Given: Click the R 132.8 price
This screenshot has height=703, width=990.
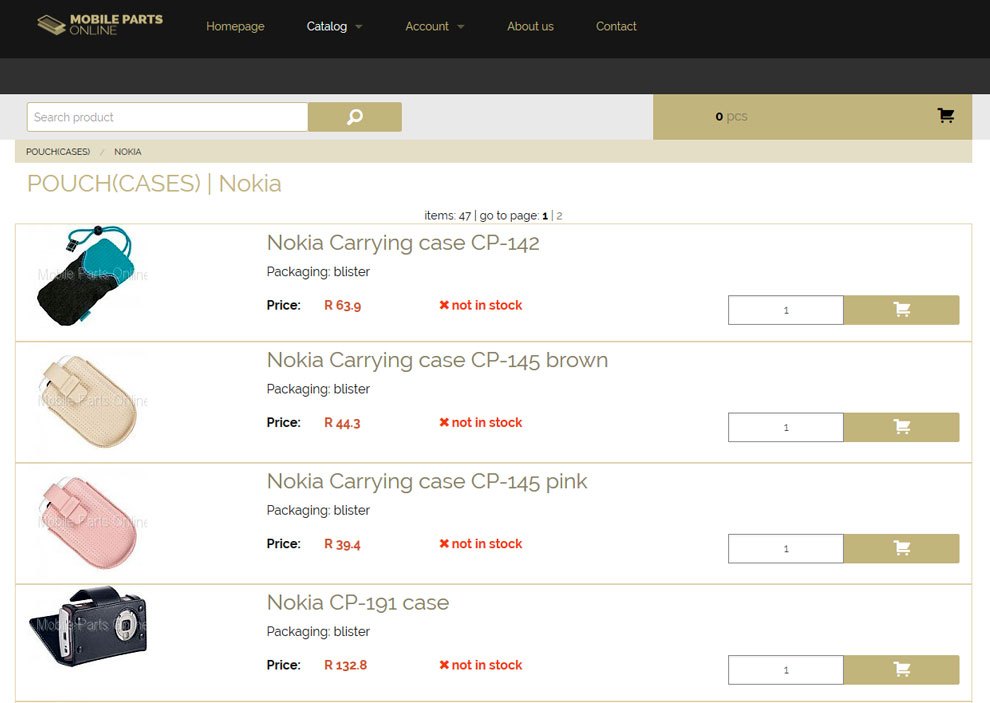Looking at the screenshot, I should coord(345,665).
